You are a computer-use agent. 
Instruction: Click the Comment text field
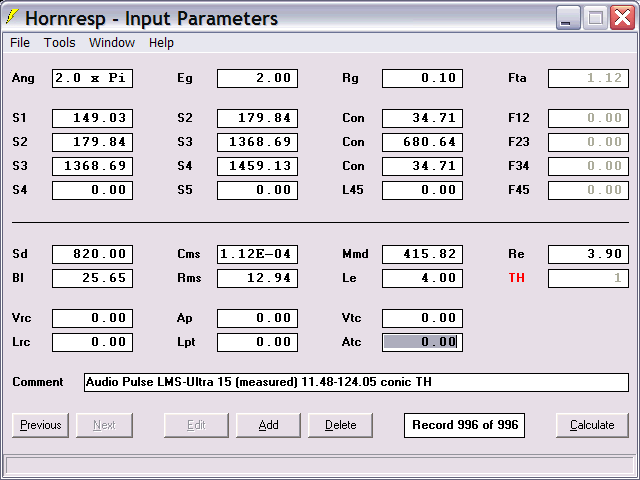(356, 382)
